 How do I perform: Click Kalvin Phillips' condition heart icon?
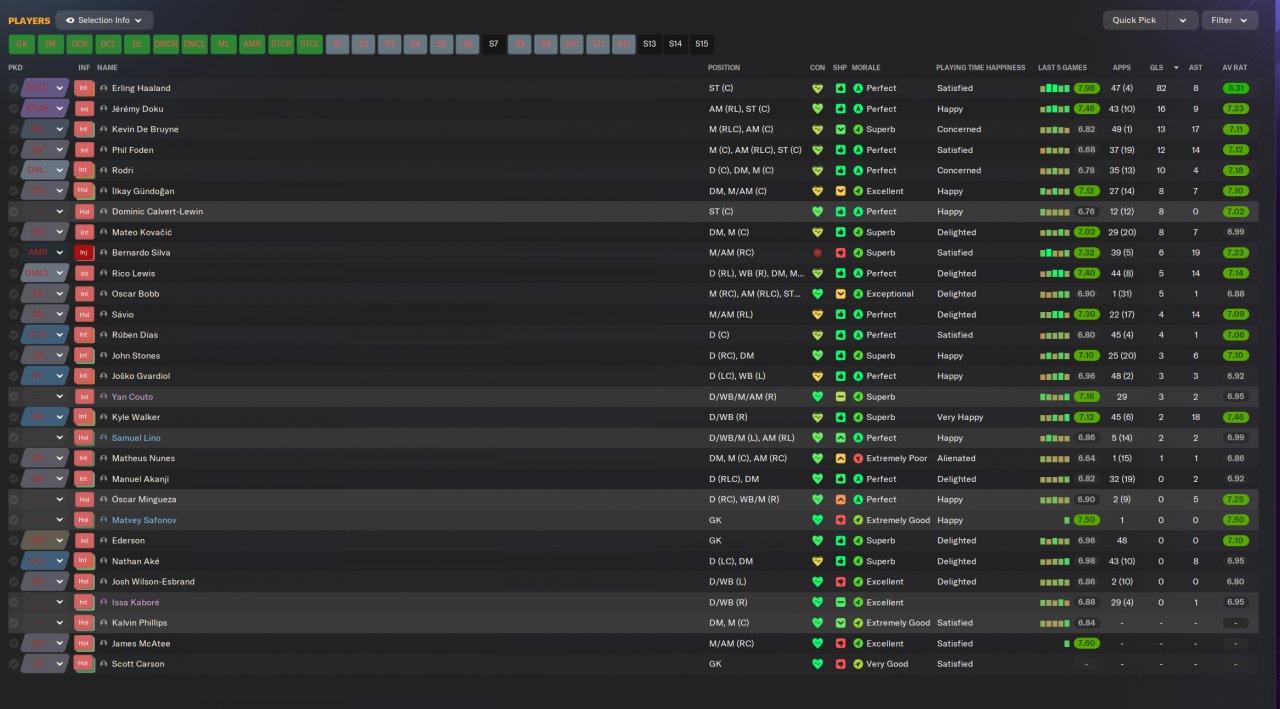click(818, 623)
